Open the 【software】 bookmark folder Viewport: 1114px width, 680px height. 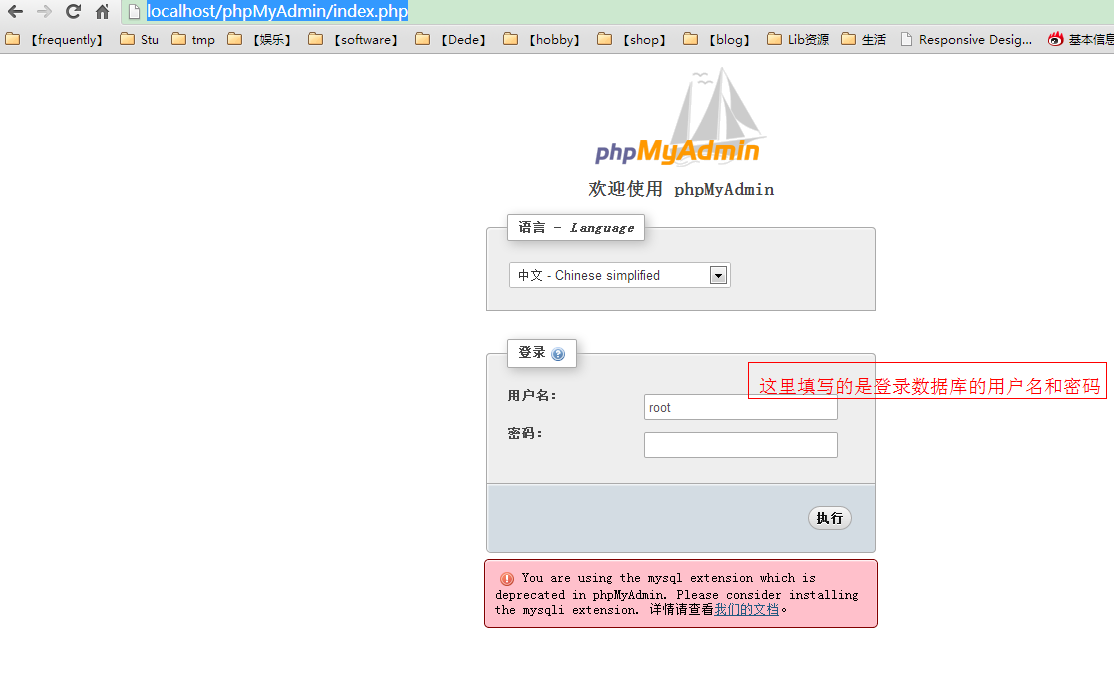(353, 40)
